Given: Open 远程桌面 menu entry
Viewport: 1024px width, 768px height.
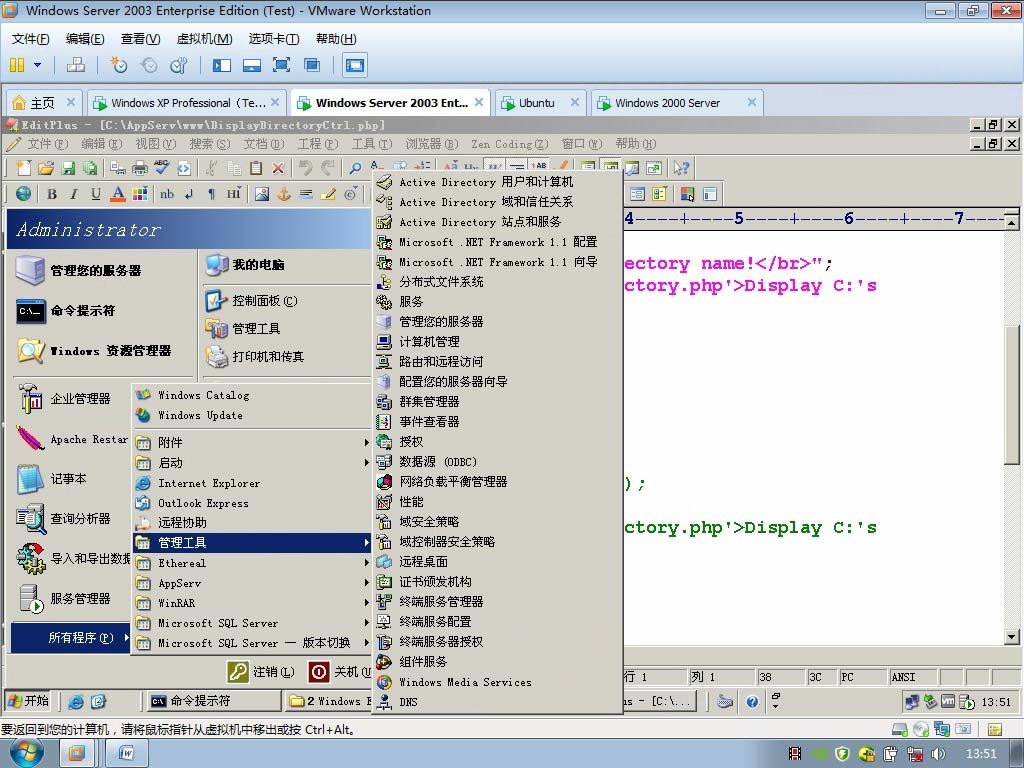Looking at the screenshot, I should [x=497, y=562].
